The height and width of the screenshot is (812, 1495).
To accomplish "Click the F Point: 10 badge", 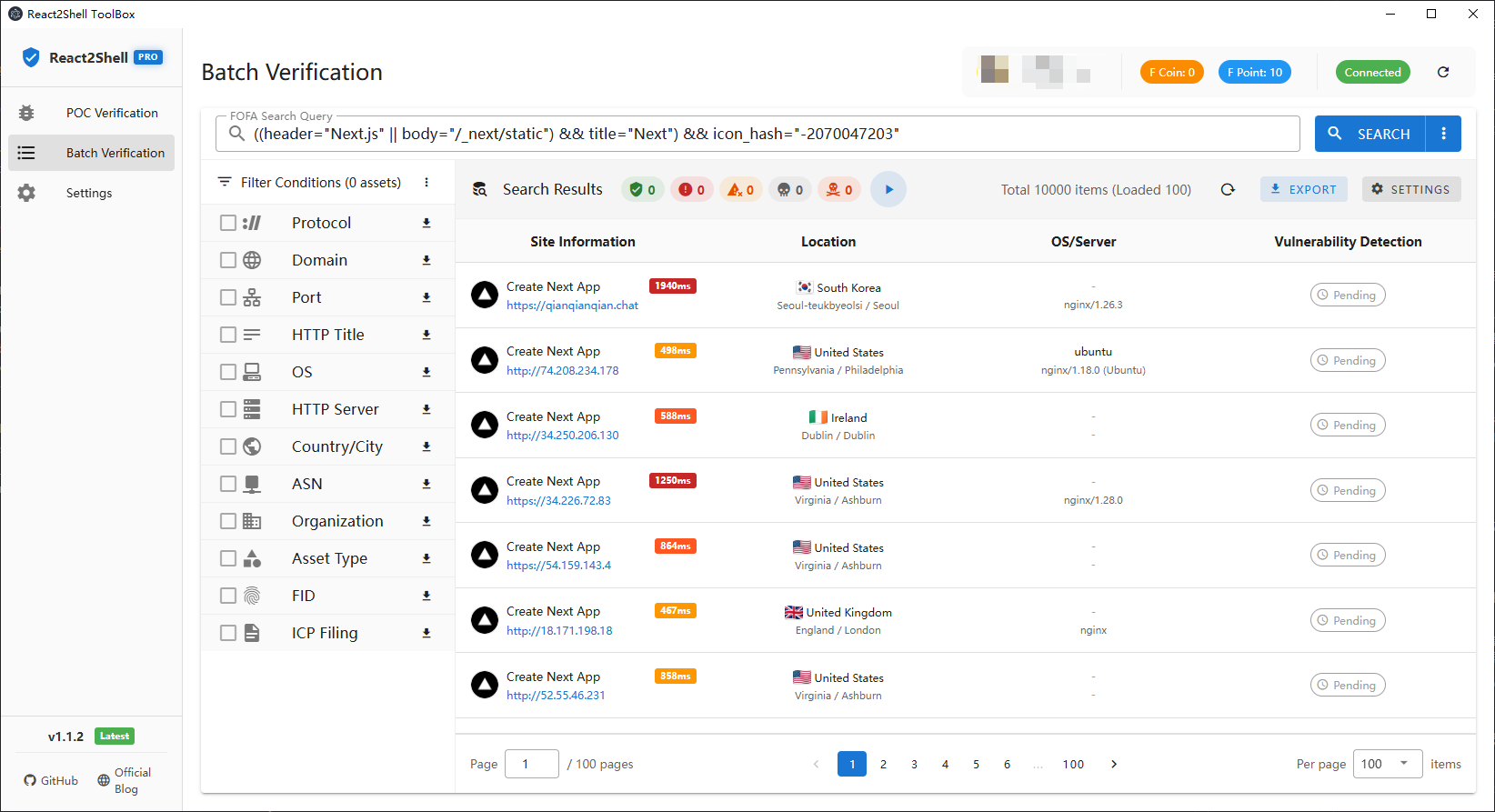I will coord(1255,72).
